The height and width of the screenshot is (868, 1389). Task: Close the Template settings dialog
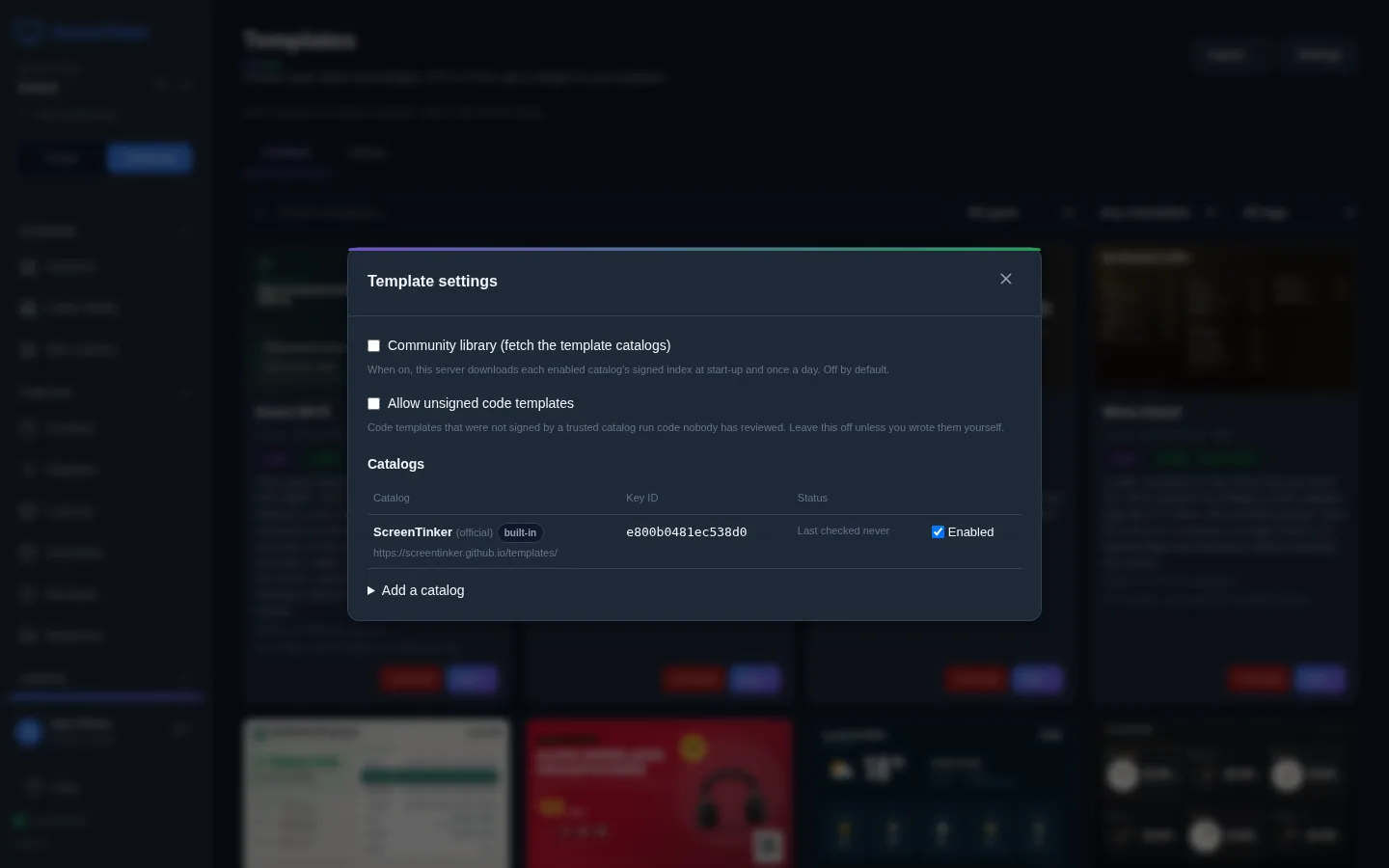pos(1006,279)
